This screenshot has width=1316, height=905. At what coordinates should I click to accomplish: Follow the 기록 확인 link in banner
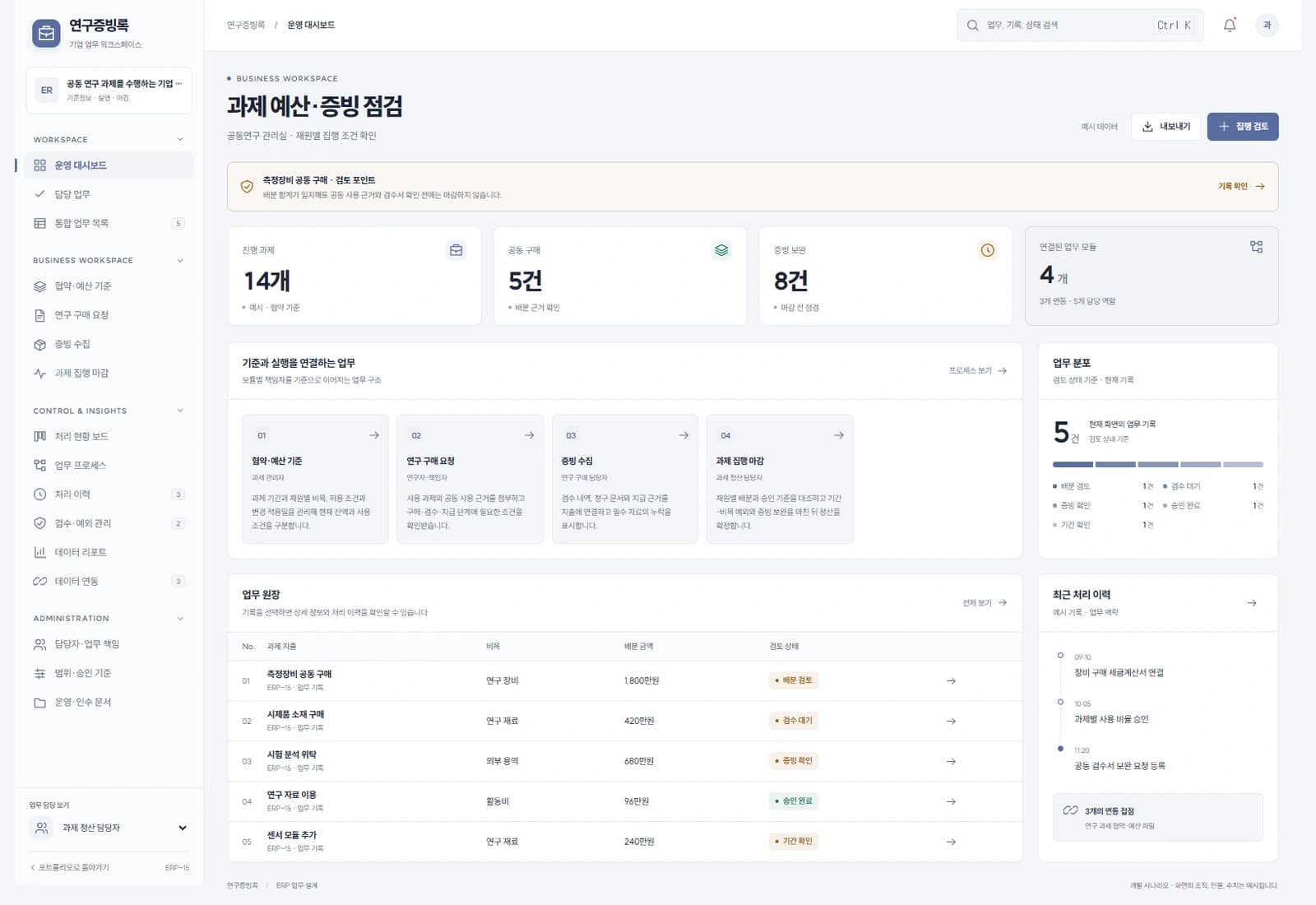[1241, 187]
